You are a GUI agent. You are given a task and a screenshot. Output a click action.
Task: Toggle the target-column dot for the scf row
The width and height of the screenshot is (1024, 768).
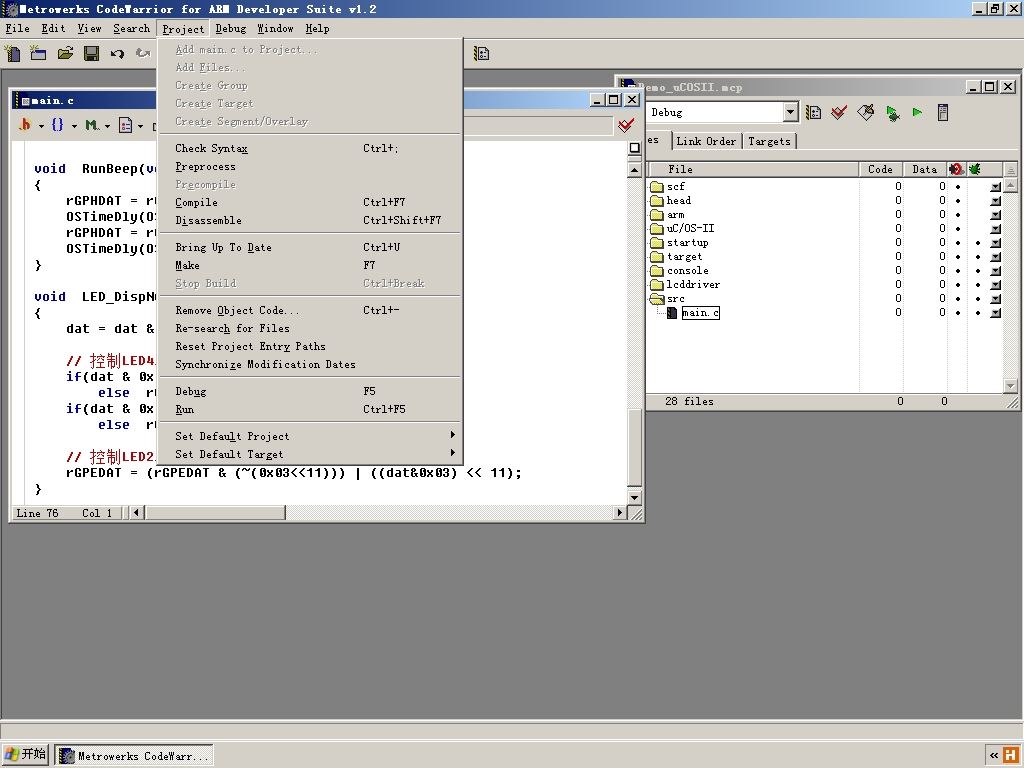[958, 187]
